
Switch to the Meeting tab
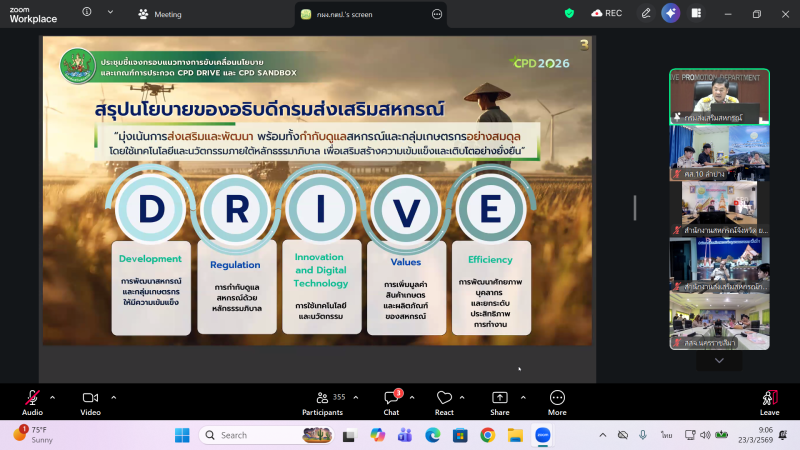(160, 14)
